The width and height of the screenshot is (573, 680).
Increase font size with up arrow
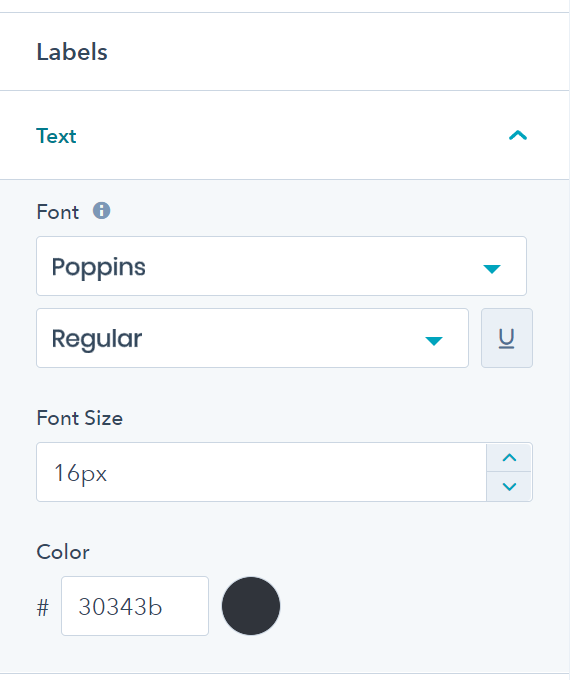tap(509, 458)
